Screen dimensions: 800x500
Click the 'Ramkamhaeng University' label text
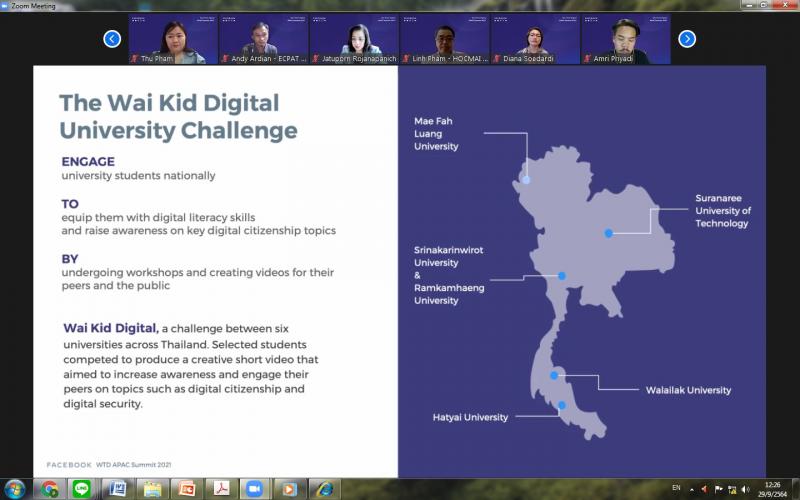coord(449,294)
